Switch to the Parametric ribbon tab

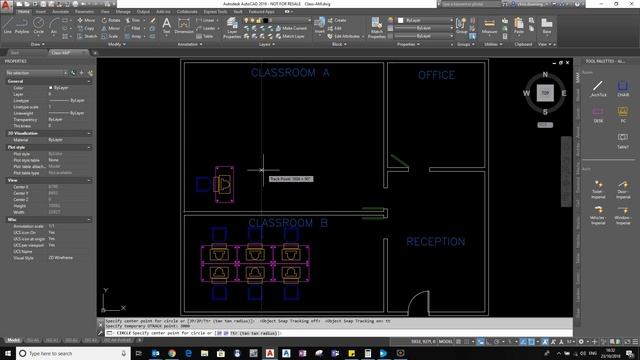84,12
